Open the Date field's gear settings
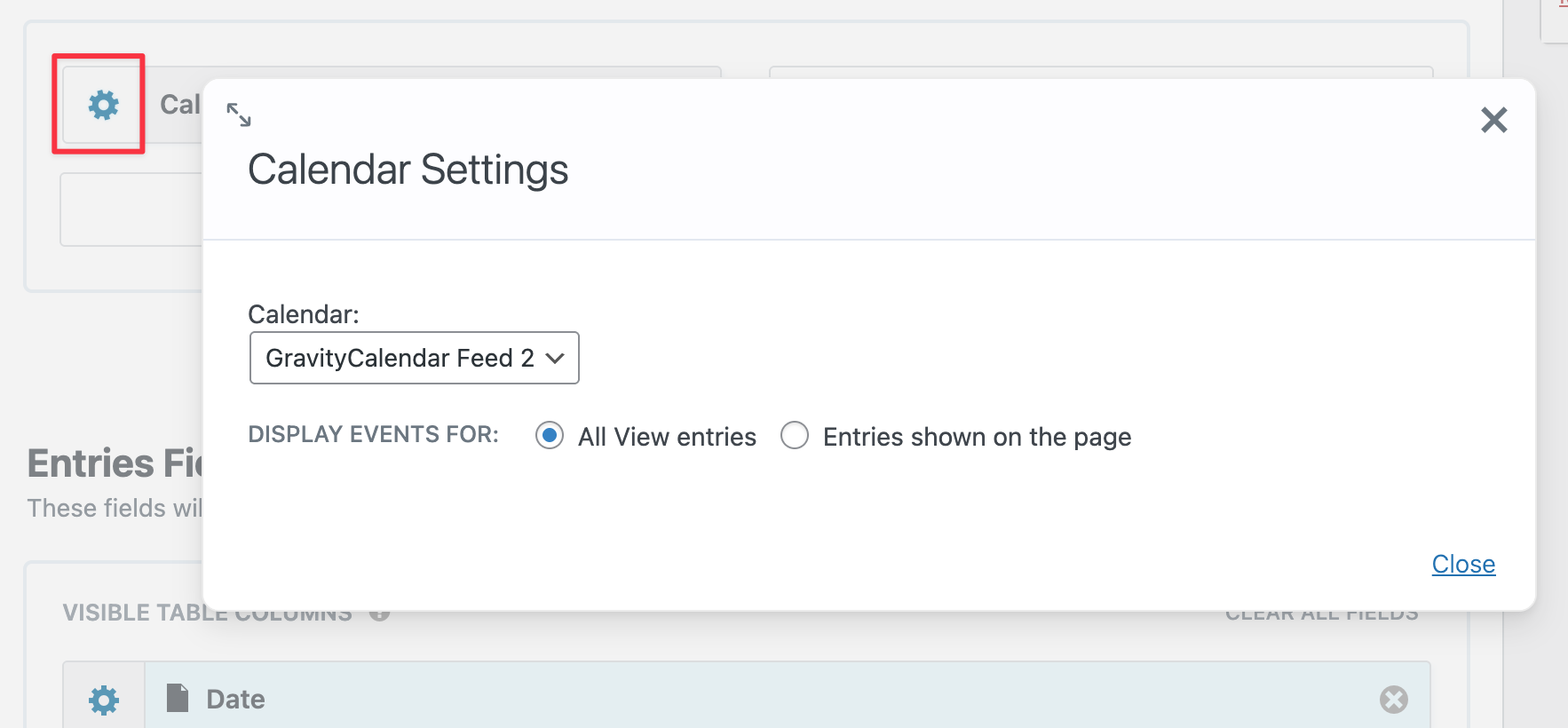Screen dimensions: 1568x728 [x=104, y=700]
